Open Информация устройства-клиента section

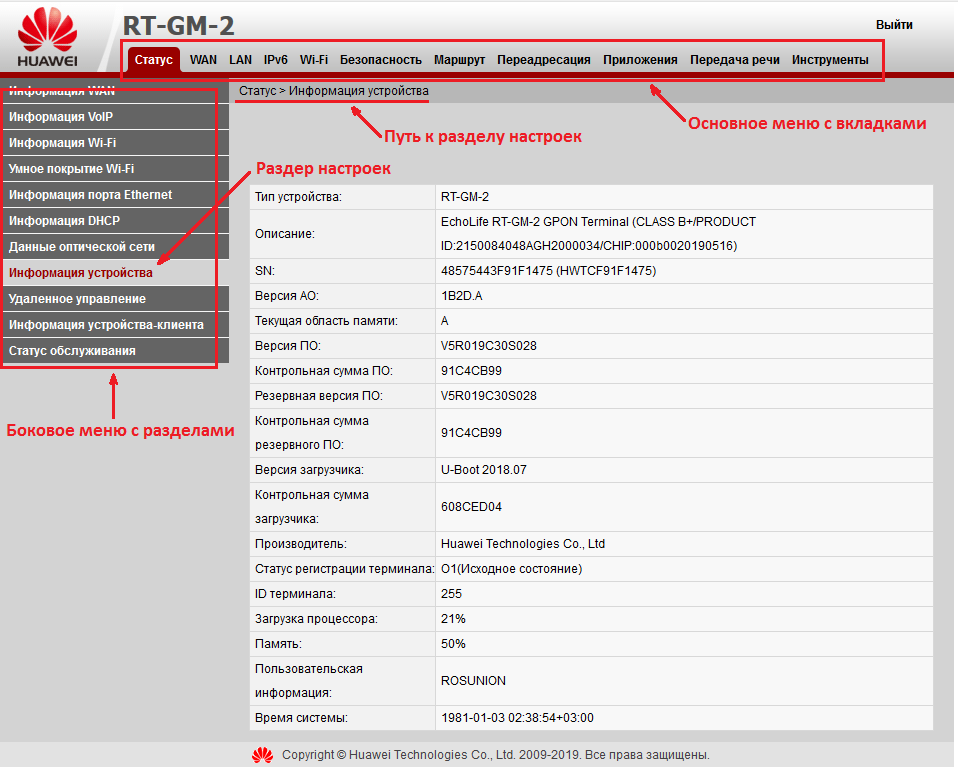pyautogui.click(x=116, y=325)
